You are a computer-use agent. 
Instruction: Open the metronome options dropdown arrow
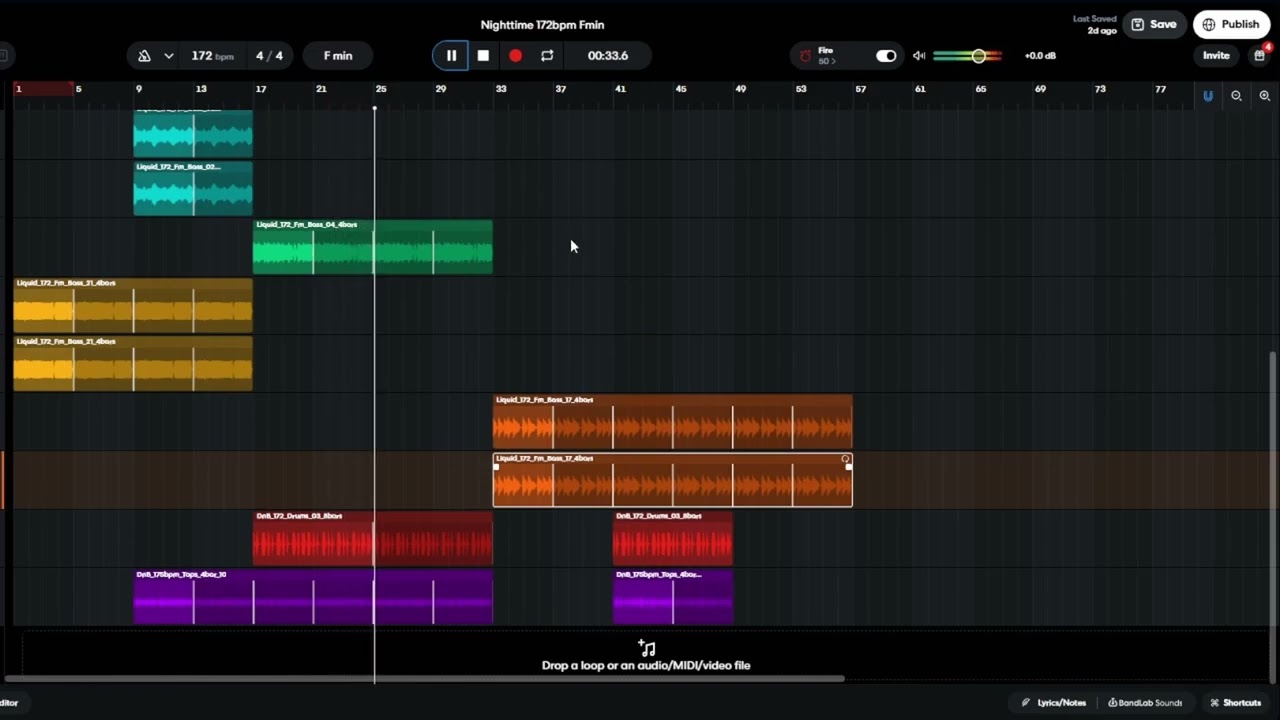click(169, 56)
